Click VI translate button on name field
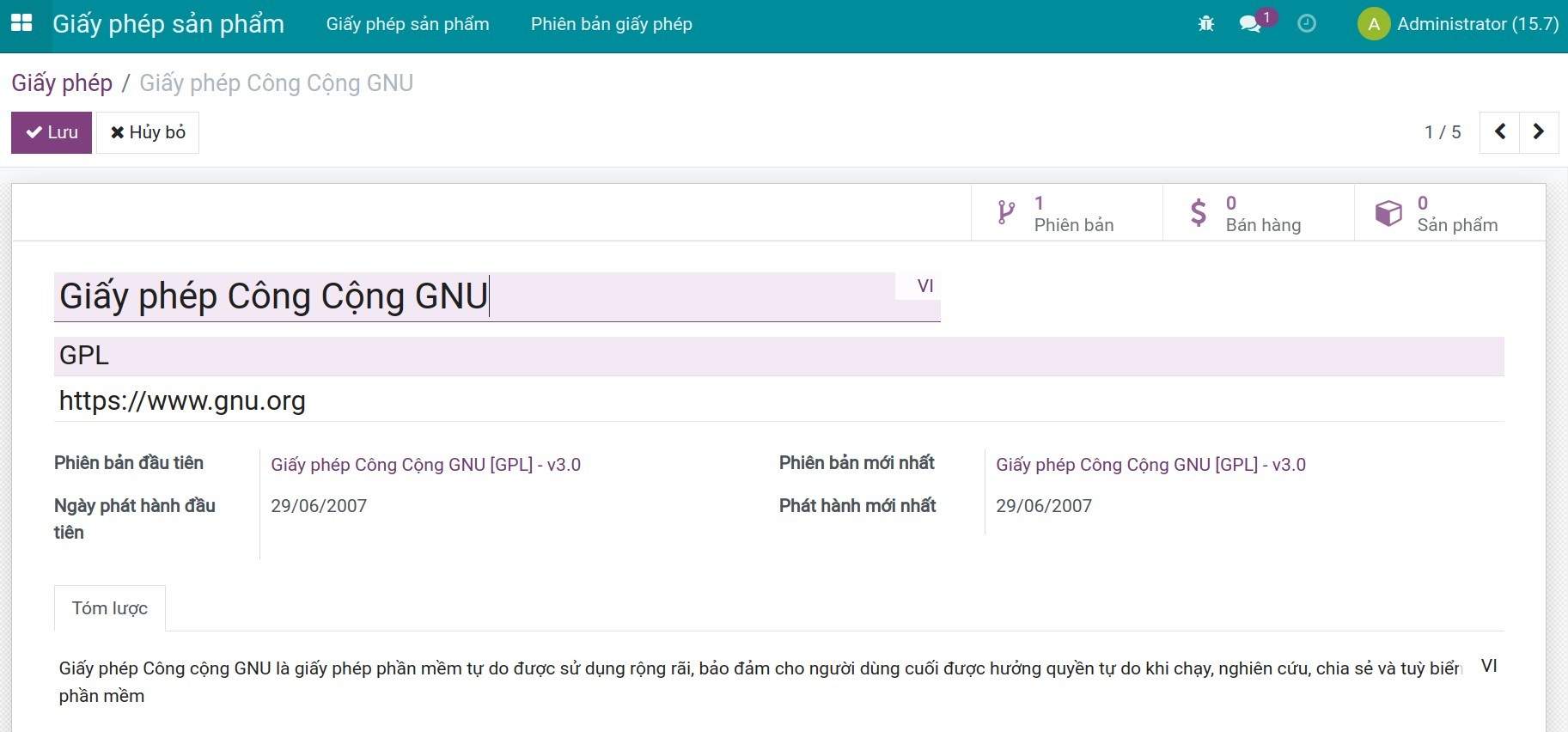 point(924,286)
